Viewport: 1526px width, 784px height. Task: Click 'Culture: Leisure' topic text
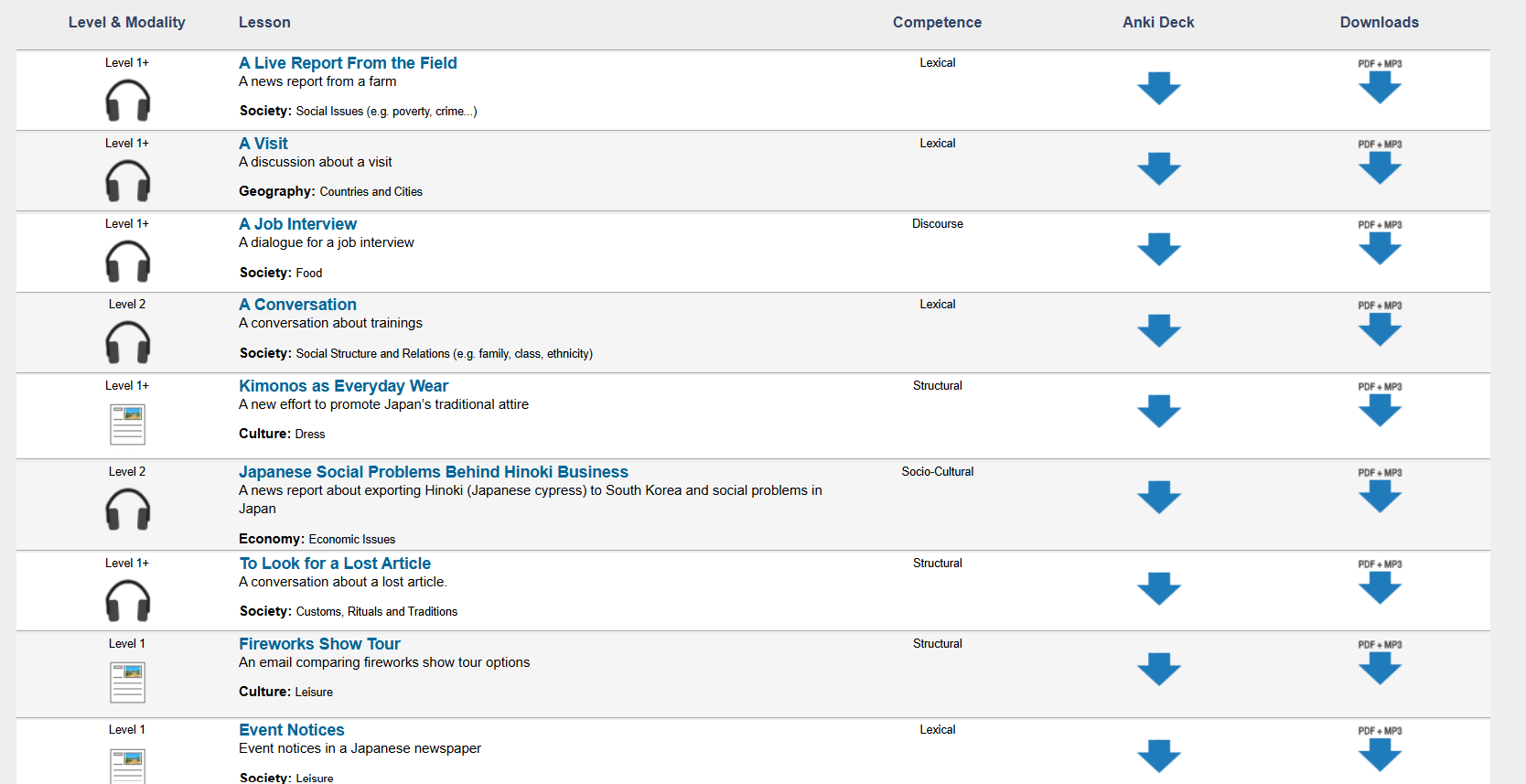point(286,692)
